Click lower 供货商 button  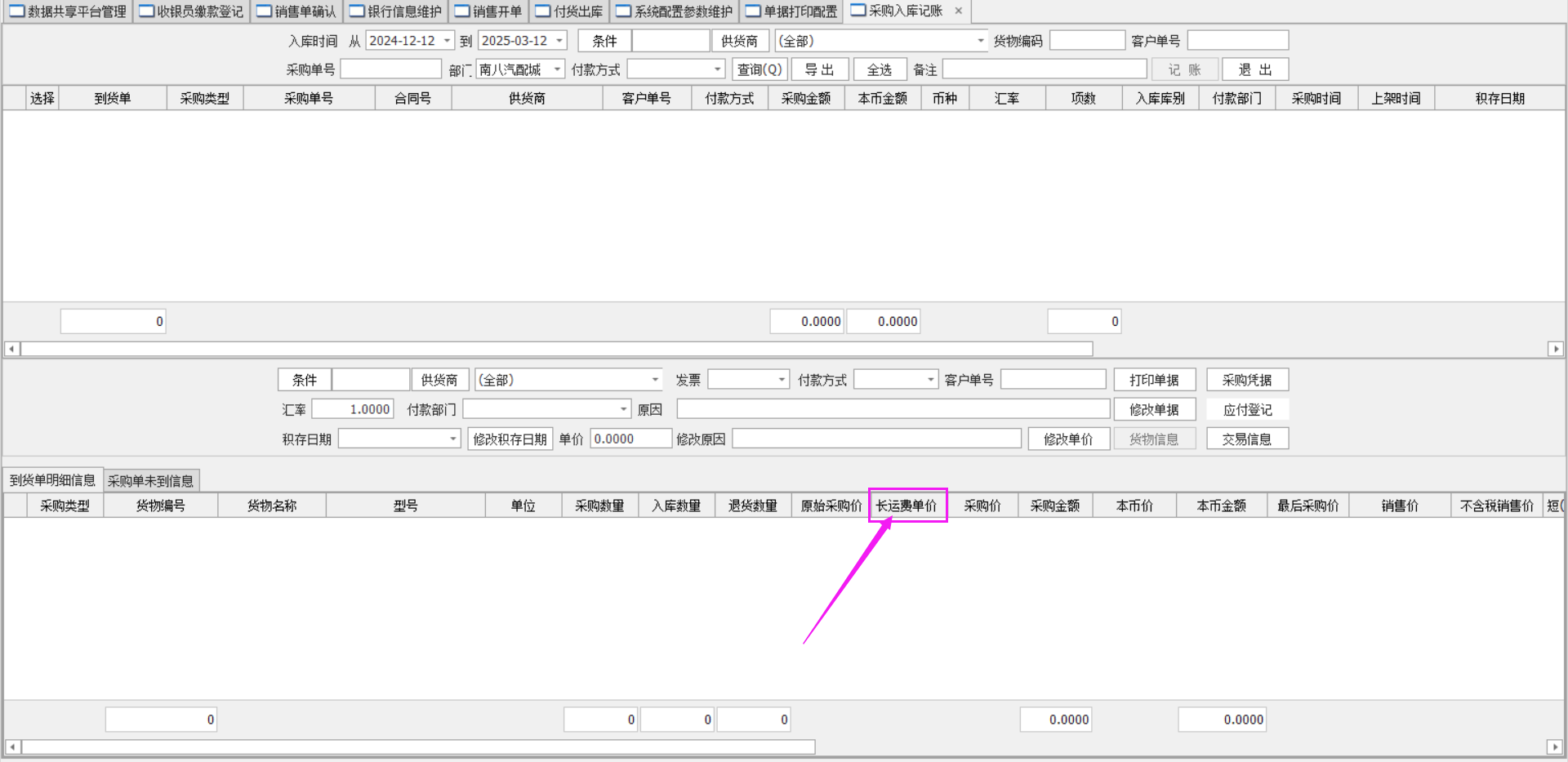[439, 380]
